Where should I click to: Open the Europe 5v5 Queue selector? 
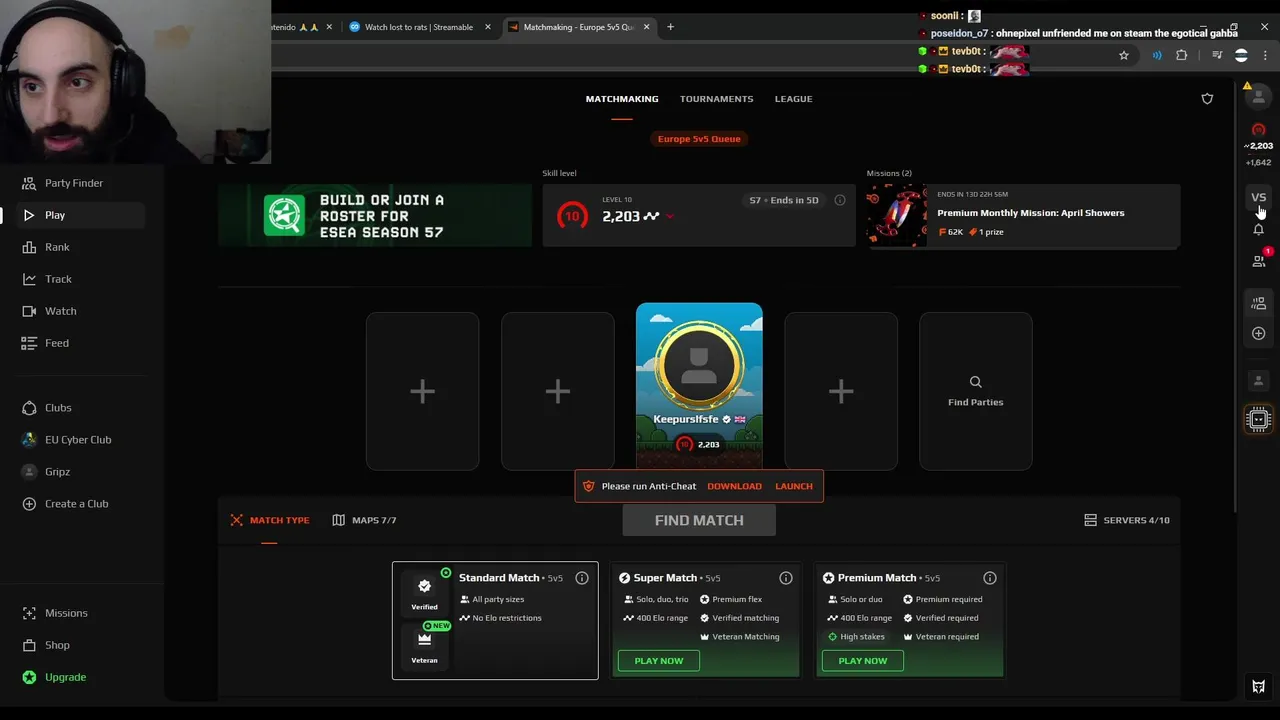point(699,139)
